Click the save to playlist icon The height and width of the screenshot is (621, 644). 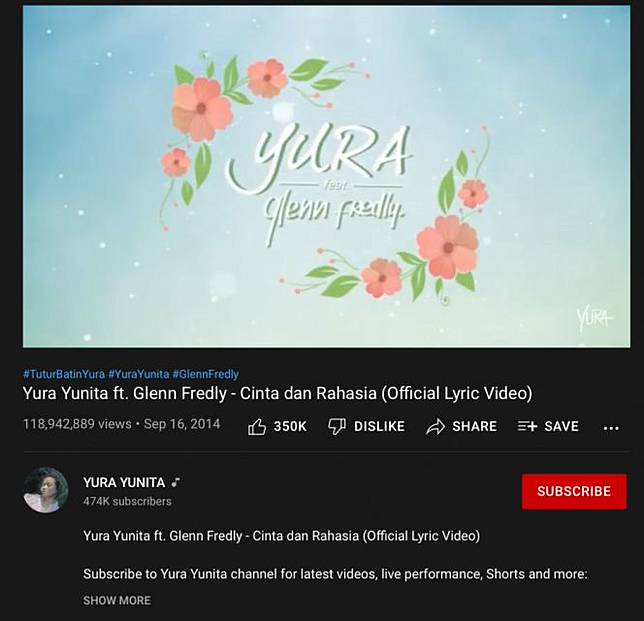pos(527,426)
